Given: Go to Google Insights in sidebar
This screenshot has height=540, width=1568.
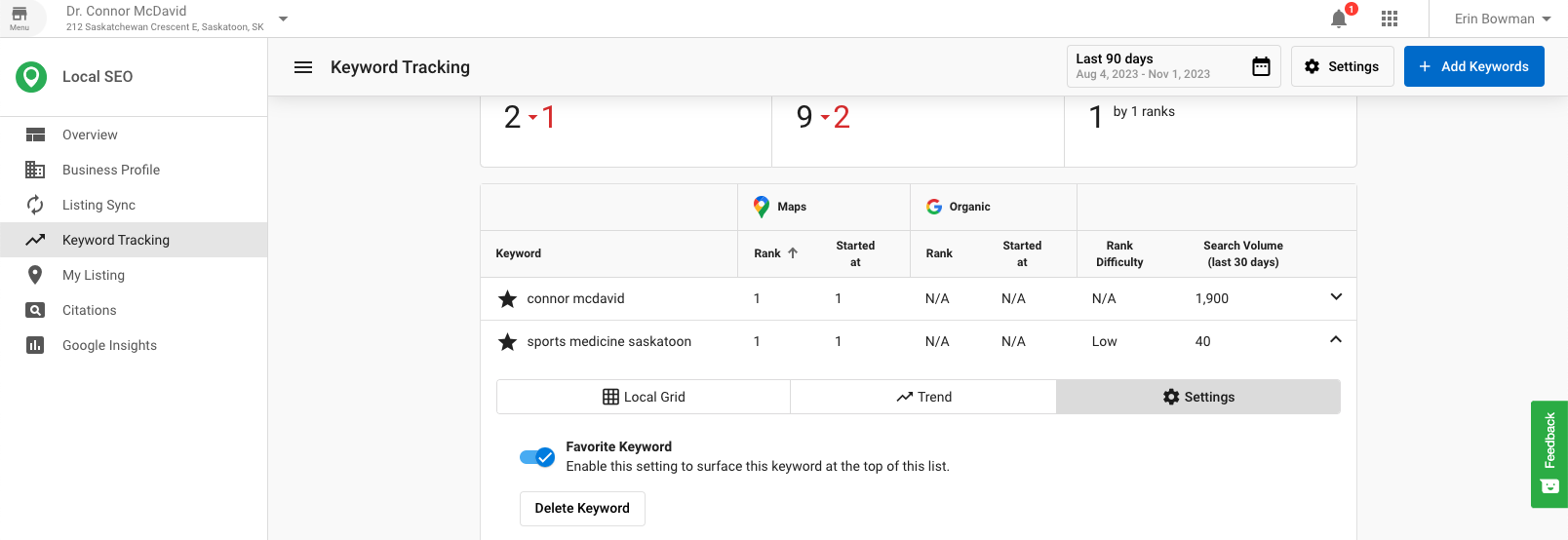Looking at the screenshot, I should click(109, 345).
